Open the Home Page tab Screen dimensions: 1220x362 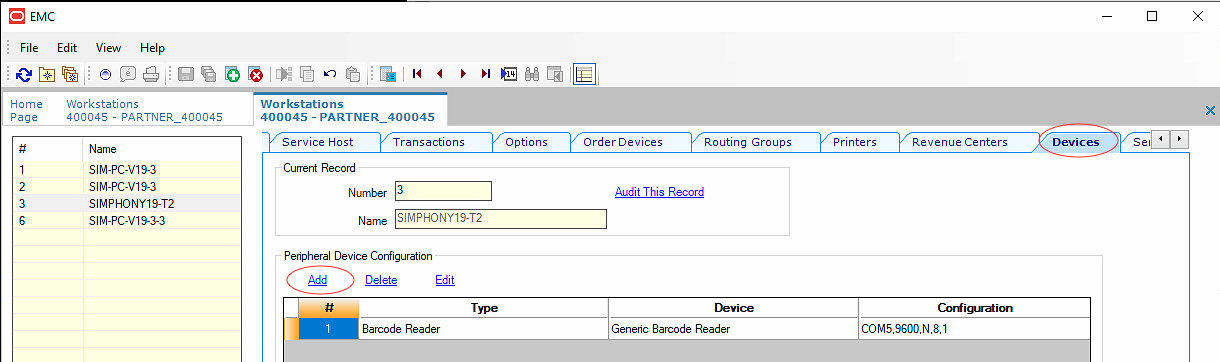click(x=26, y=110)
